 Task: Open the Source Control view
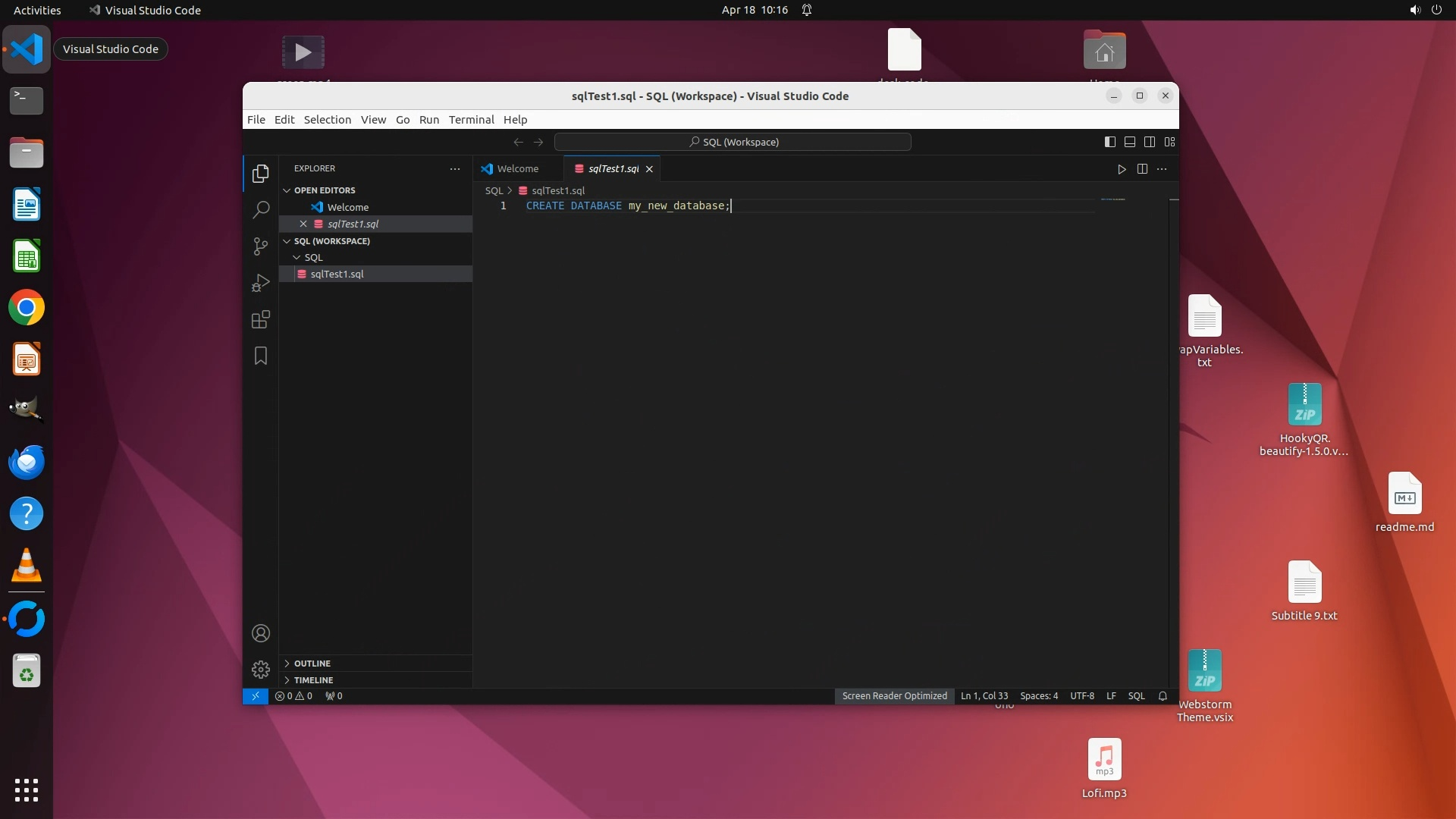(x=260, y=246)
